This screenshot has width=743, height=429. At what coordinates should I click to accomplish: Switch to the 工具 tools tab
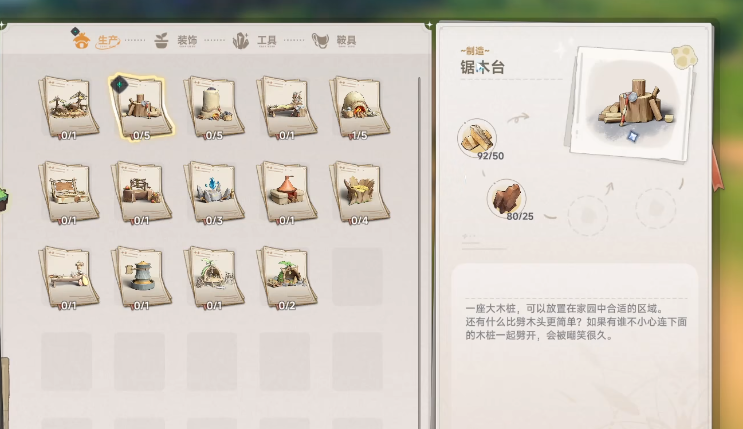coord(254,41)
